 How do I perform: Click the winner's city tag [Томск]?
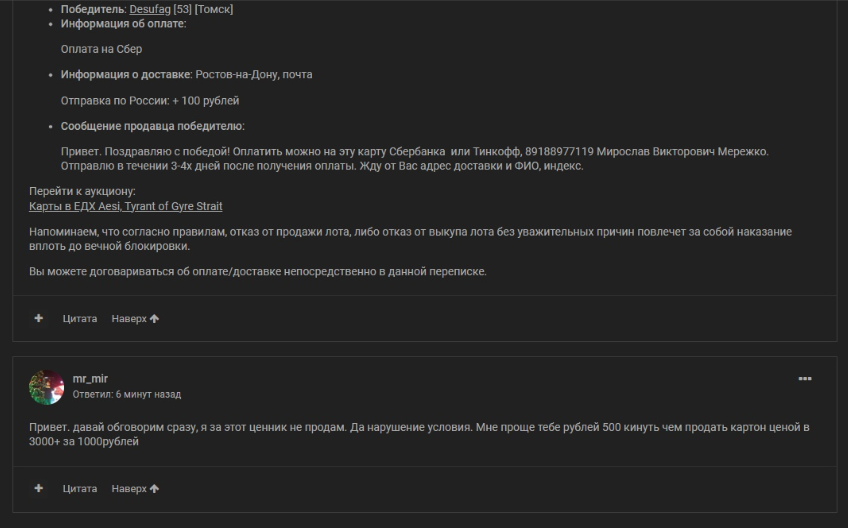tap(215, 8)
